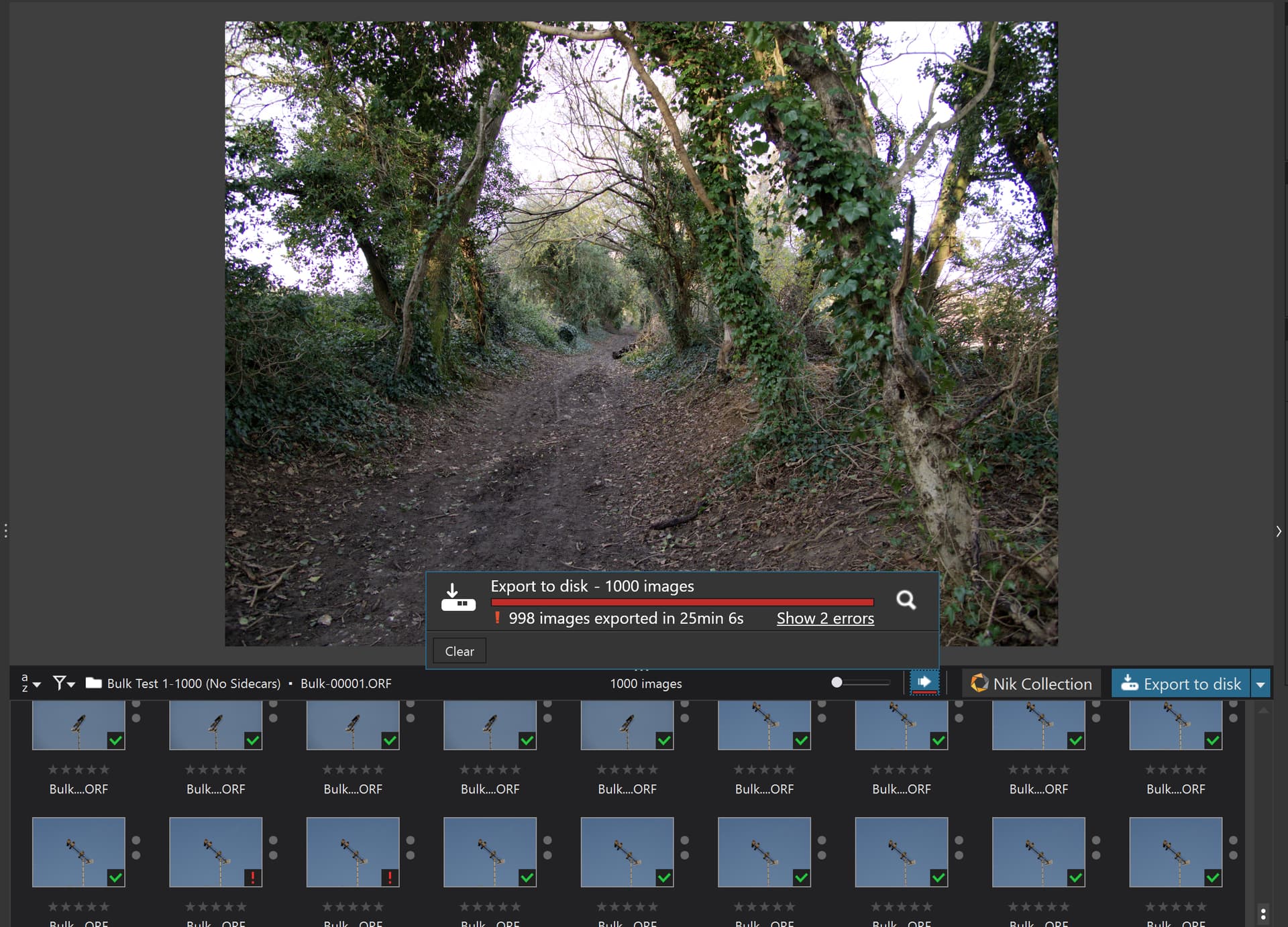Open the image filter funnel dropdown
The width and height of the screenshot is (1288, 927).
tap(64, 684)
